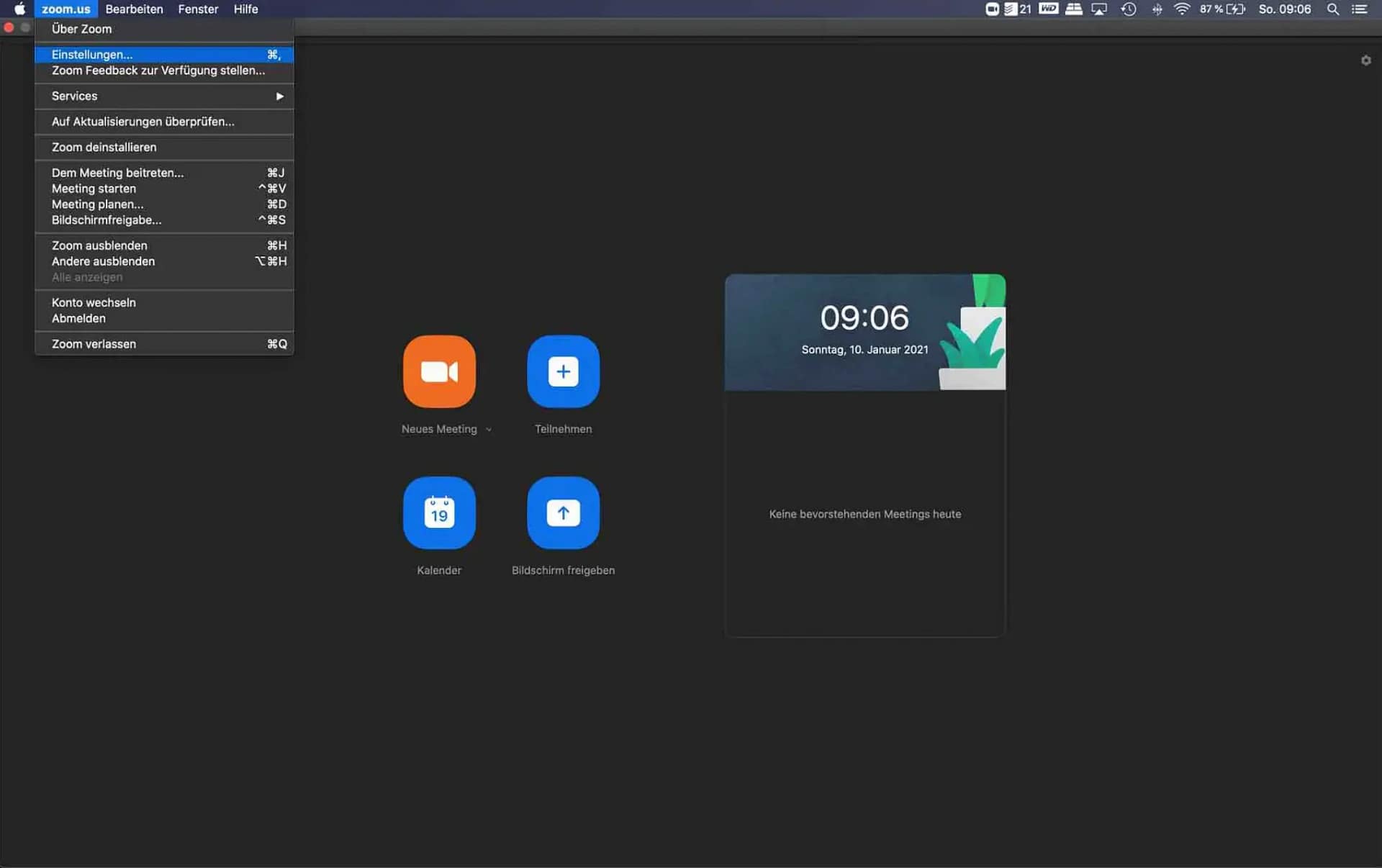
Task: Expand the Services submenu arrow
Action: pyautogui.click(x=279, y=96)
